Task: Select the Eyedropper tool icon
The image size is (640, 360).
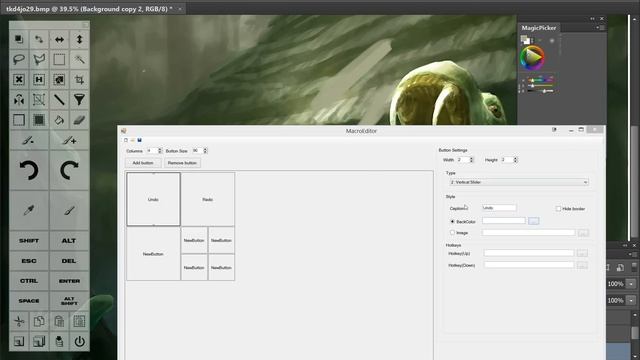Action: (29, 211)
